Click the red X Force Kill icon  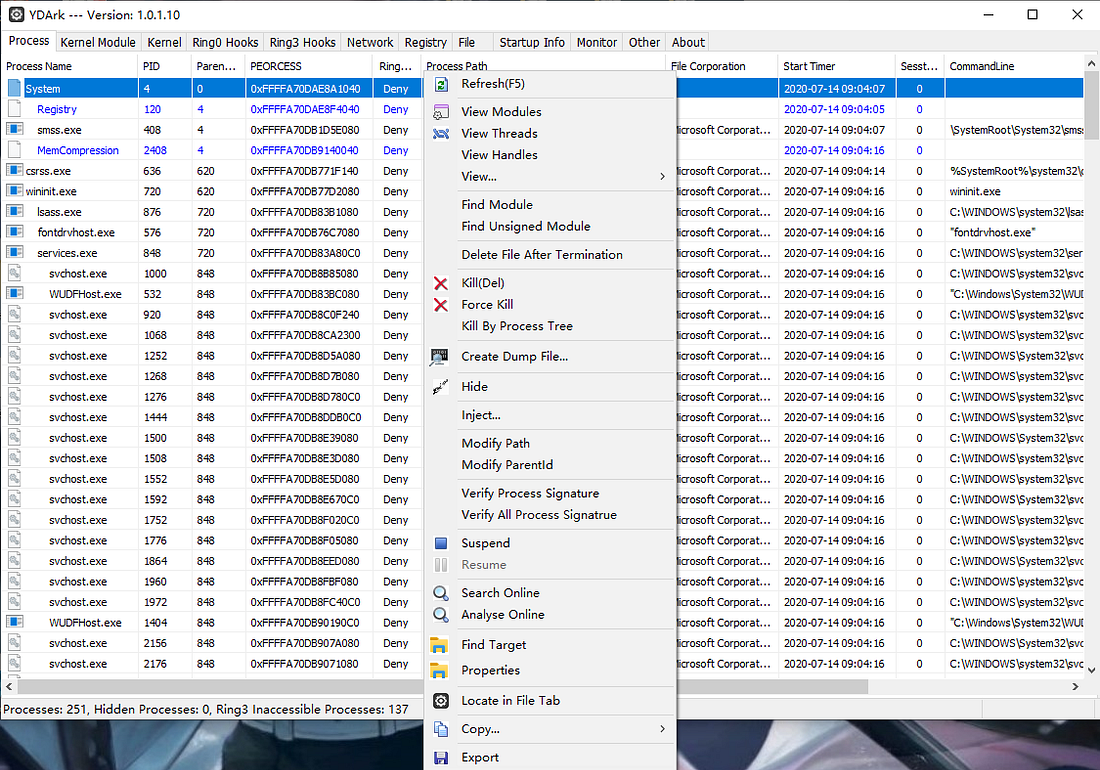pyautogui.click(x=441, y=305)
